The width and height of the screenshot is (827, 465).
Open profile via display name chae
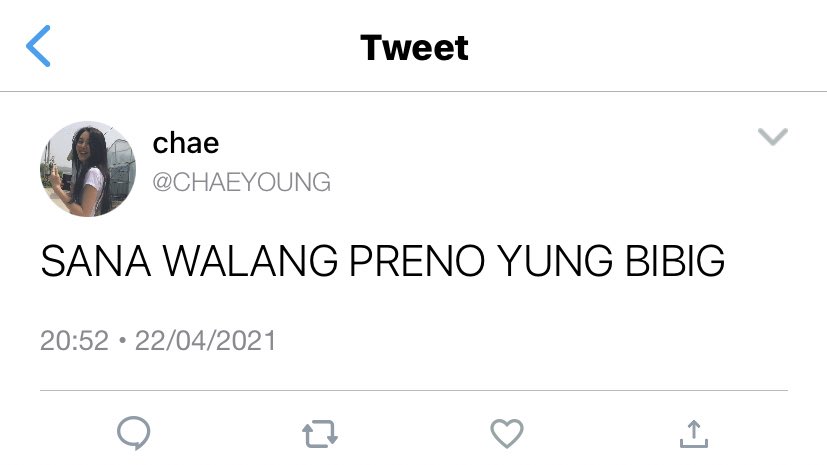pos(186,143)
